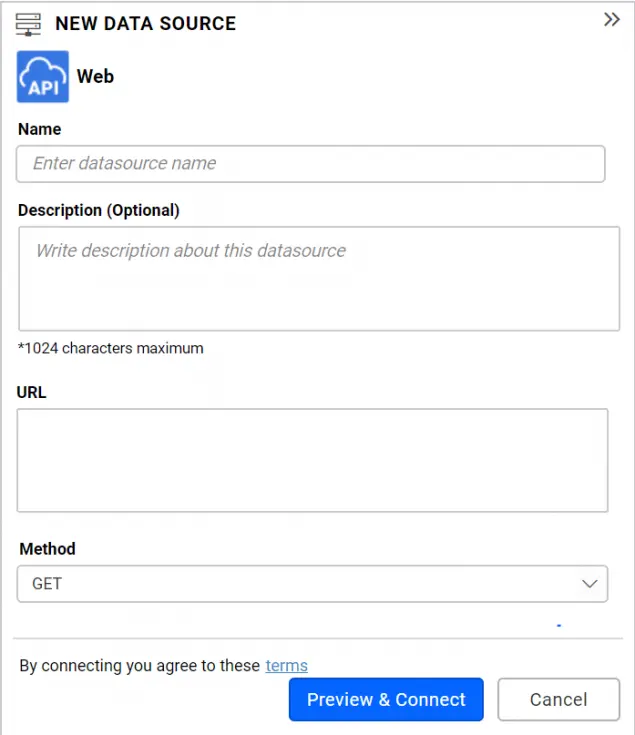The height and width of the screenshot is (735, 635).
Task: Click the NEW DATA SOURCE title
Action: [x=146, y=24]
